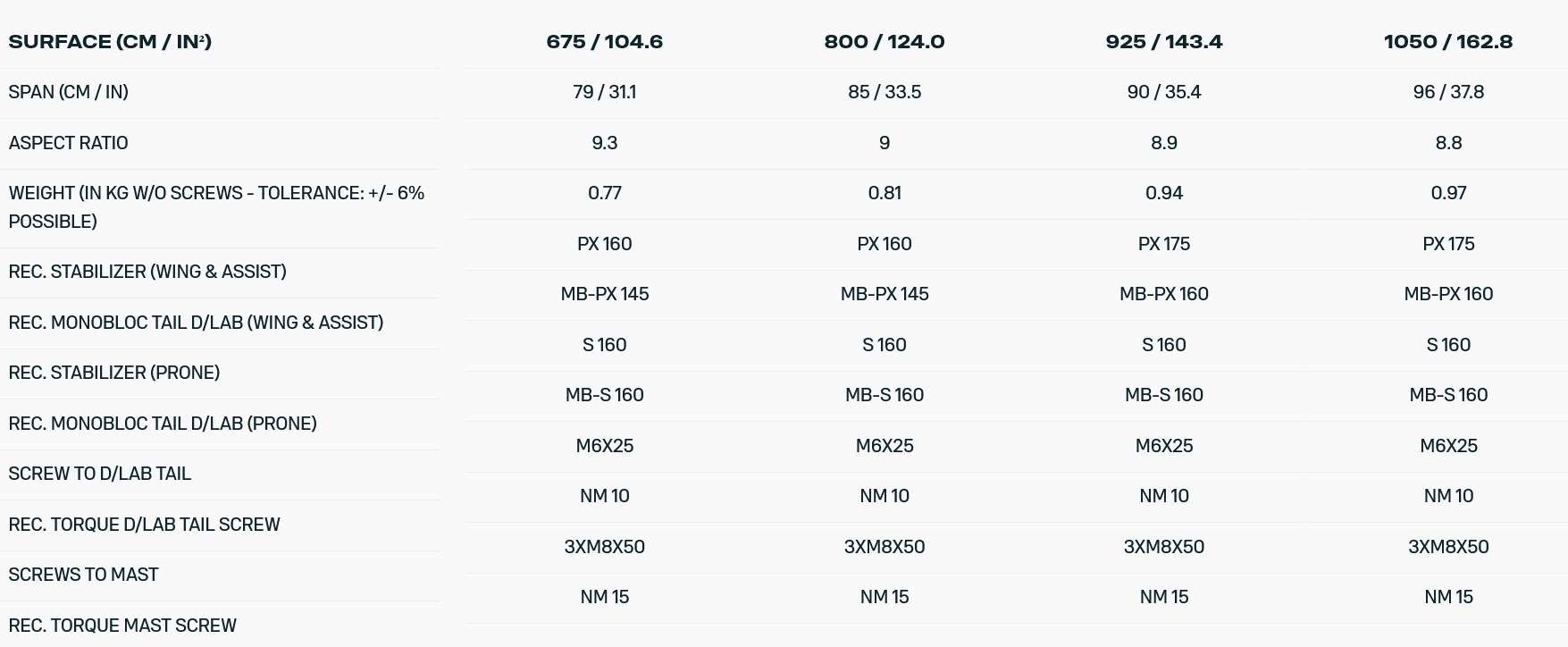This screenshot has width=1568, height=647.
Task: Select the span value 96 / 37.8
Action: click(x=1447, y=92)
